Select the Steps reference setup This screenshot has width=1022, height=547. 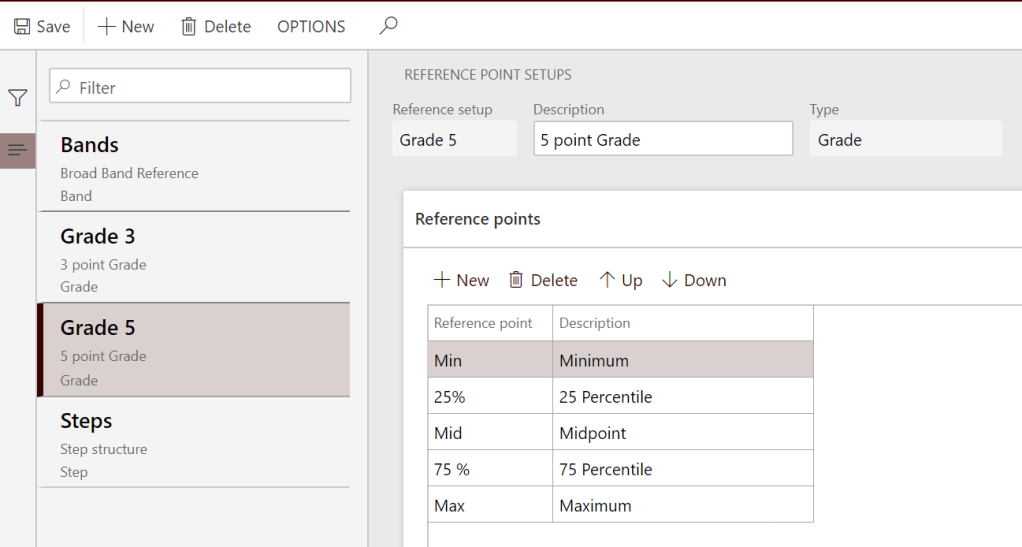click(193, 442)
